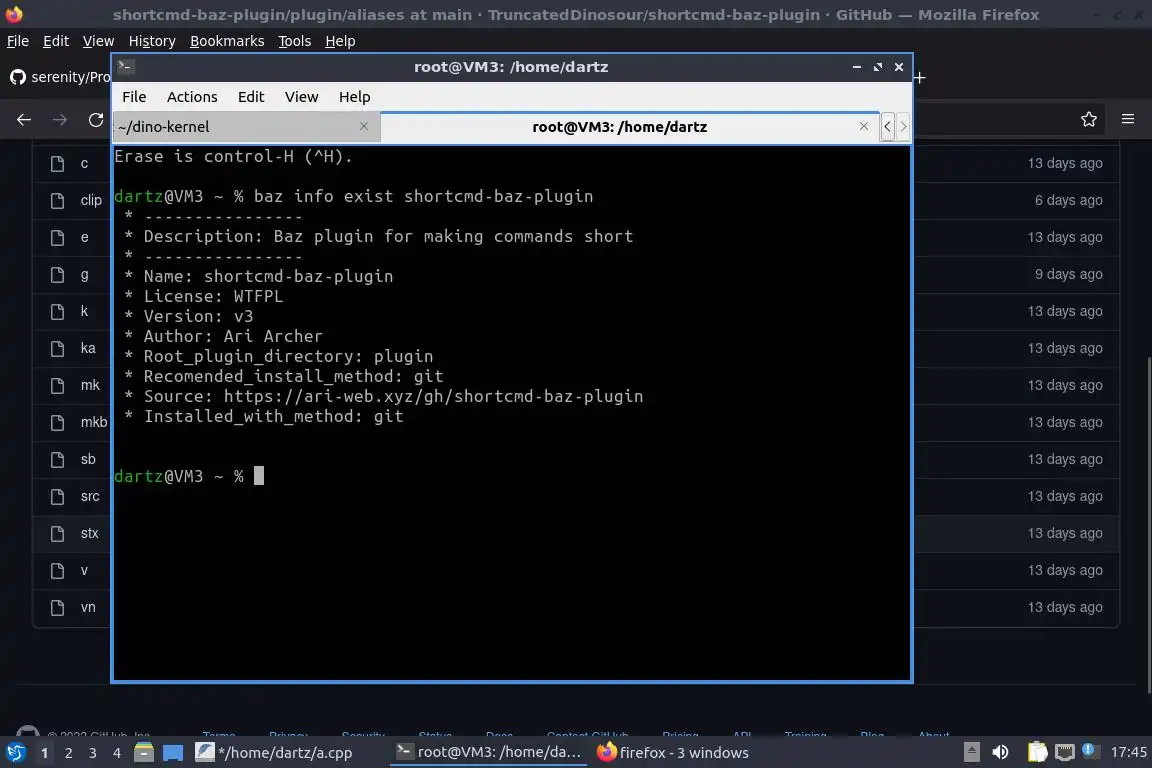Viewport: 1152px width, 768px height.
Task: Open the ka file
Action: (x=88, y=348)
